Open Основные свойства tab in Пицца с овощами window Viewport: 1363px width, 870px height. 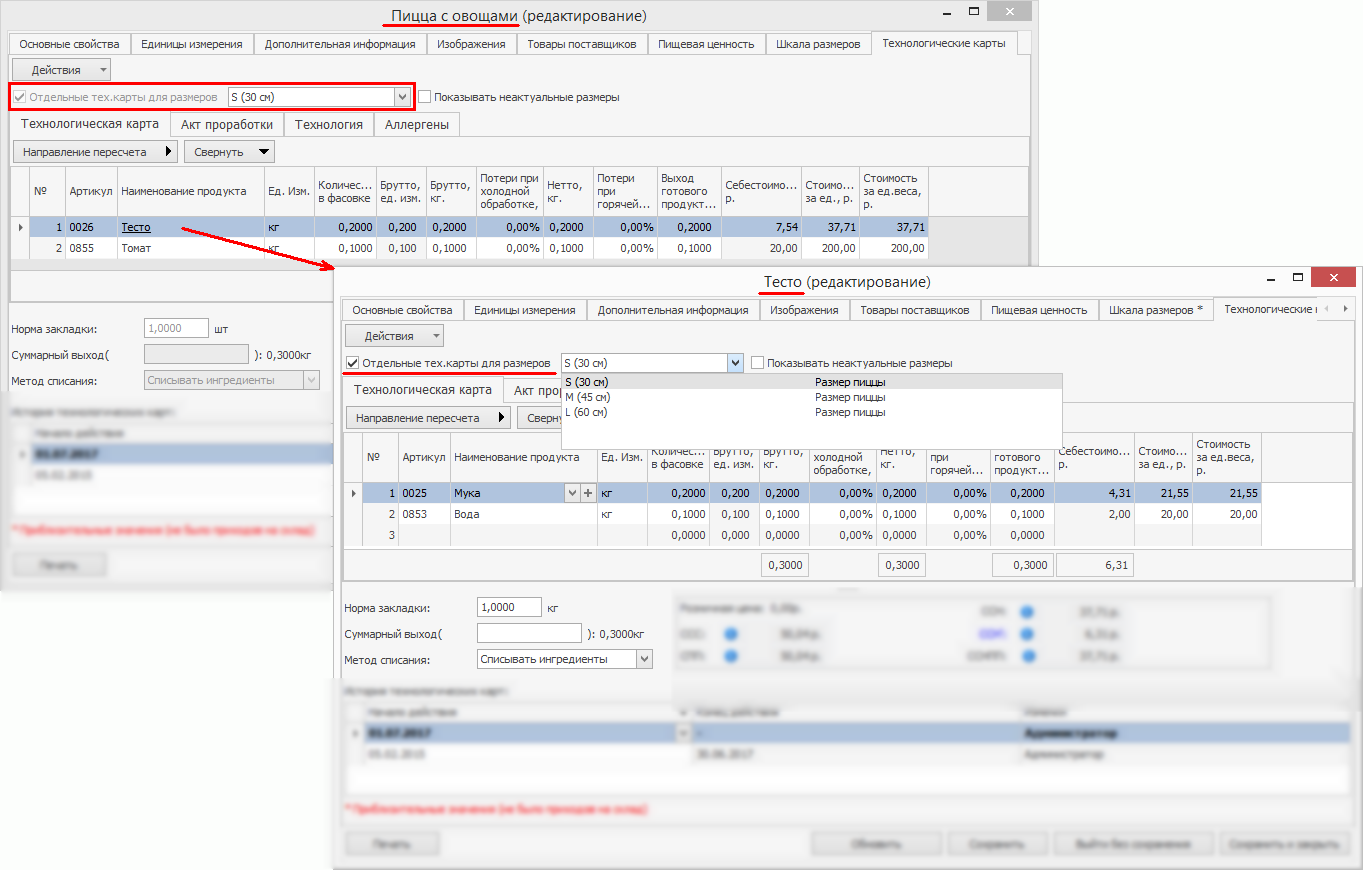pos(70,44)
